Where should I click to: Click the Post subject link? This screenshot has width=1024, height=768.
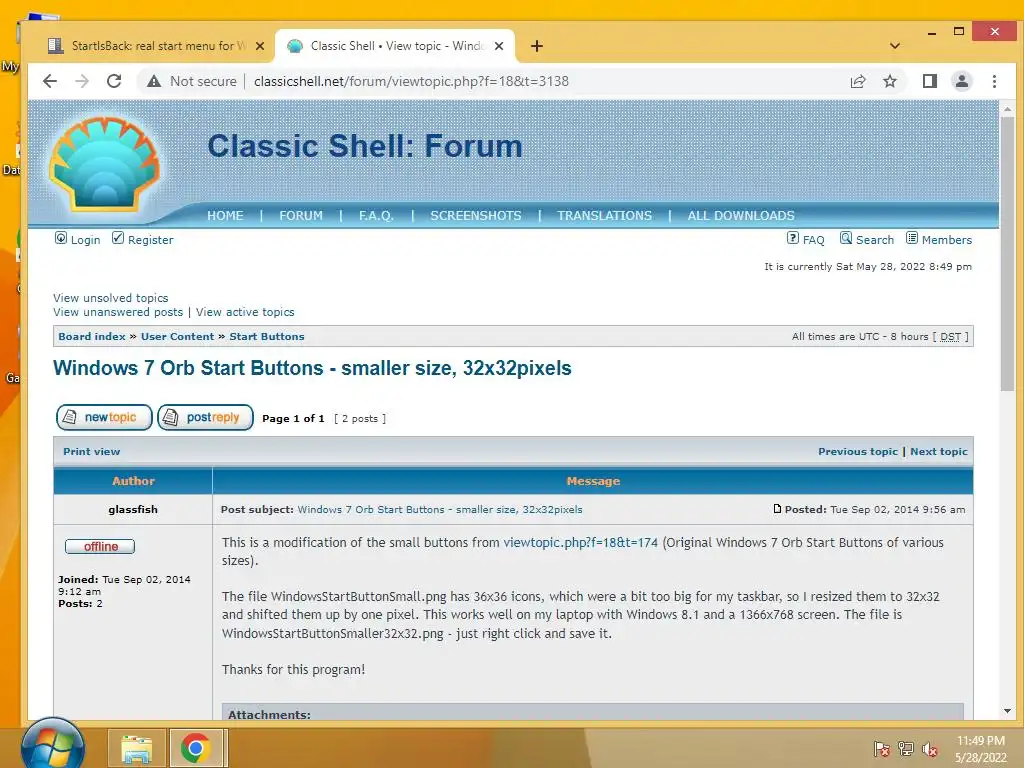point(440,509)
